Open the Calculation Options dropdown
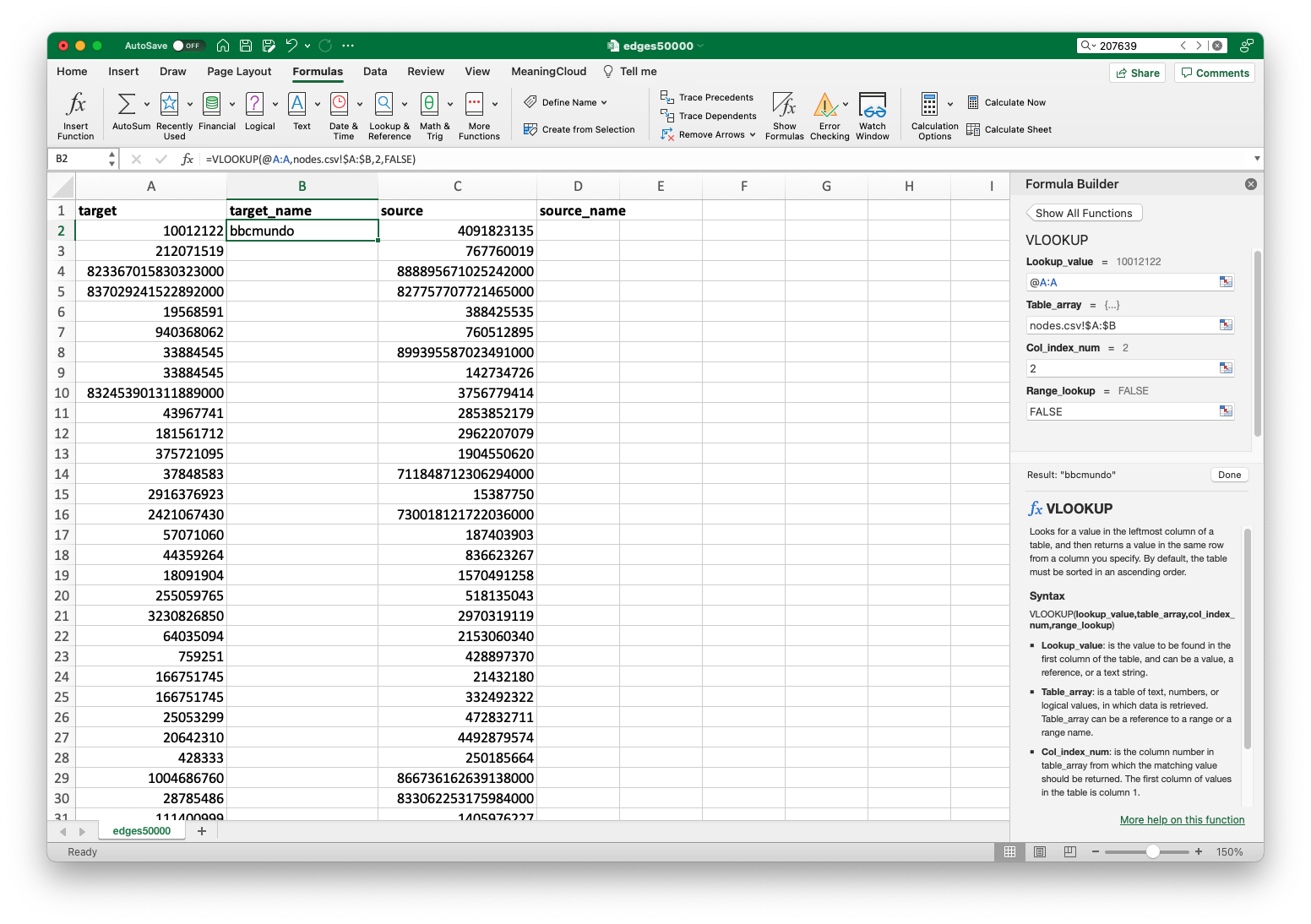The image size is (1311, 924). (x=933, y=114)
